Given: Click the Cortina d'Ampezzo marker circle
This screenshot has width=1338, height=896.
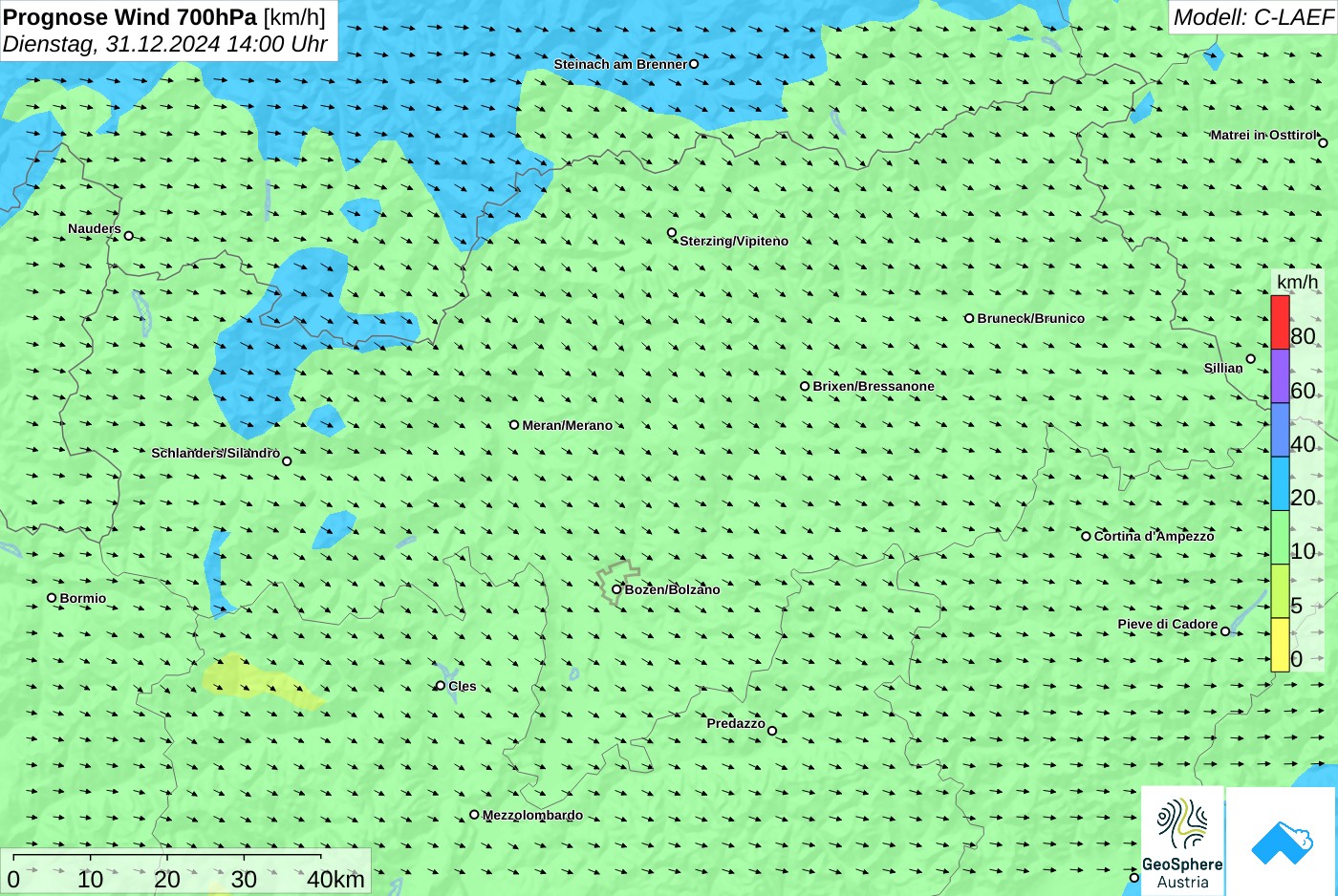Looking at the screenshot, I should [1086, 536].
